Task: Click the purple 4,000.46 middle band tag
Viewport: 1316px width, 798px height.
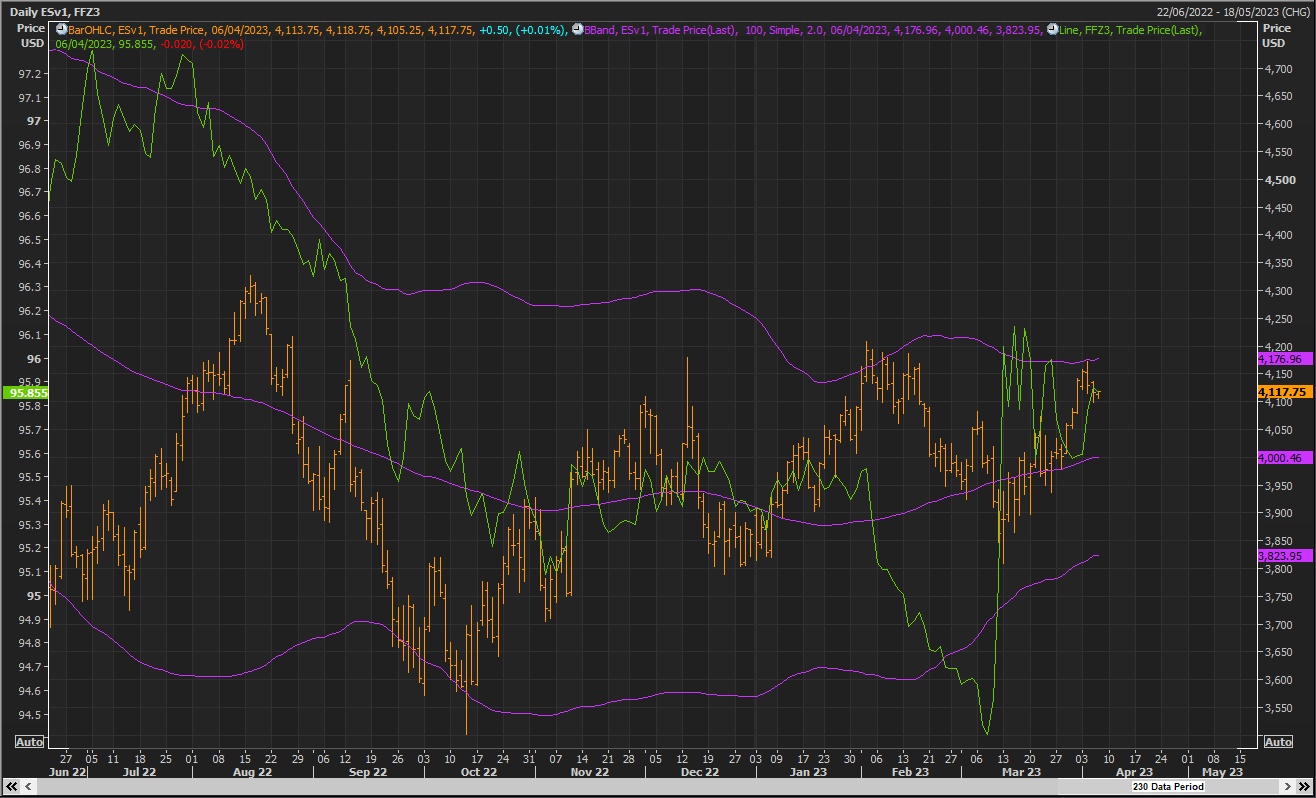Action: 1281,457
